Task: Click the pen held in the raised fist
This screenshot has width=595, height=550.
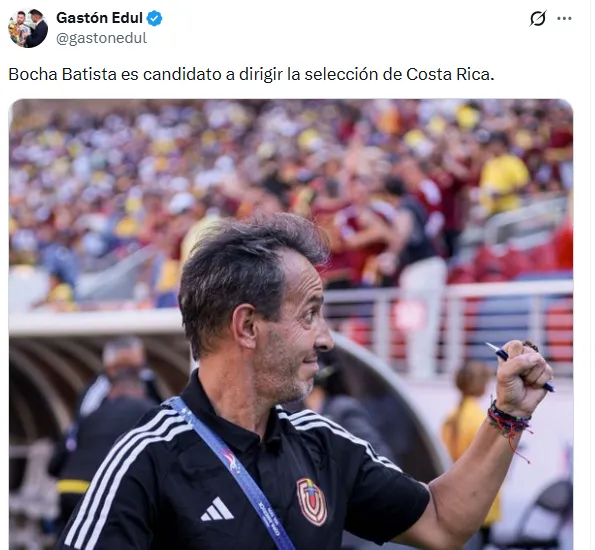Action: pyautogui.click(x=519, y=366)
